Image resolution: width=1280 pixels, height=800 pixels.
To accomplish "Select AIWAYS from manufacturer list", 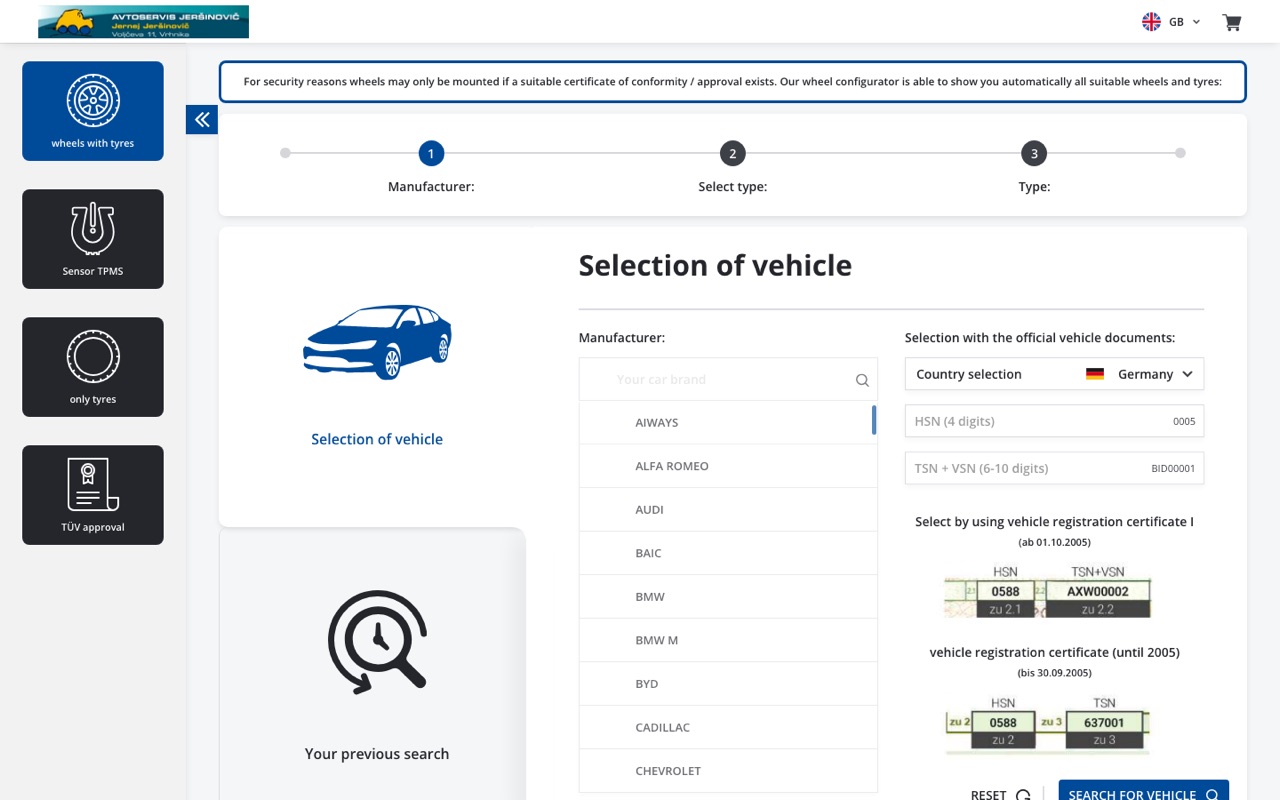I will pyautogui.click(x=728, y=423).
